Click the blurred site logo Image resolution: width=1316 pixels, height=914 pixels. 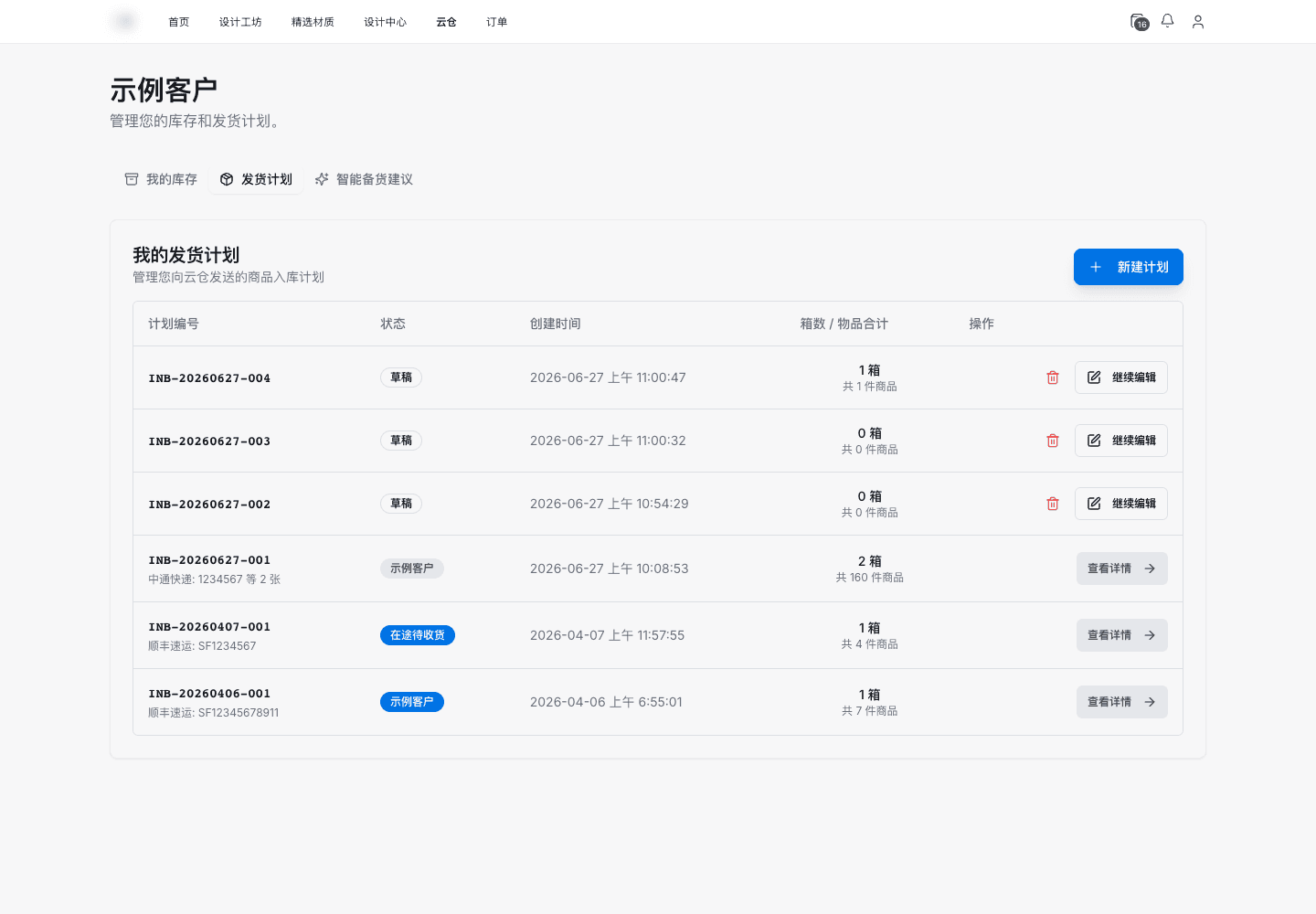click(125, 21)
